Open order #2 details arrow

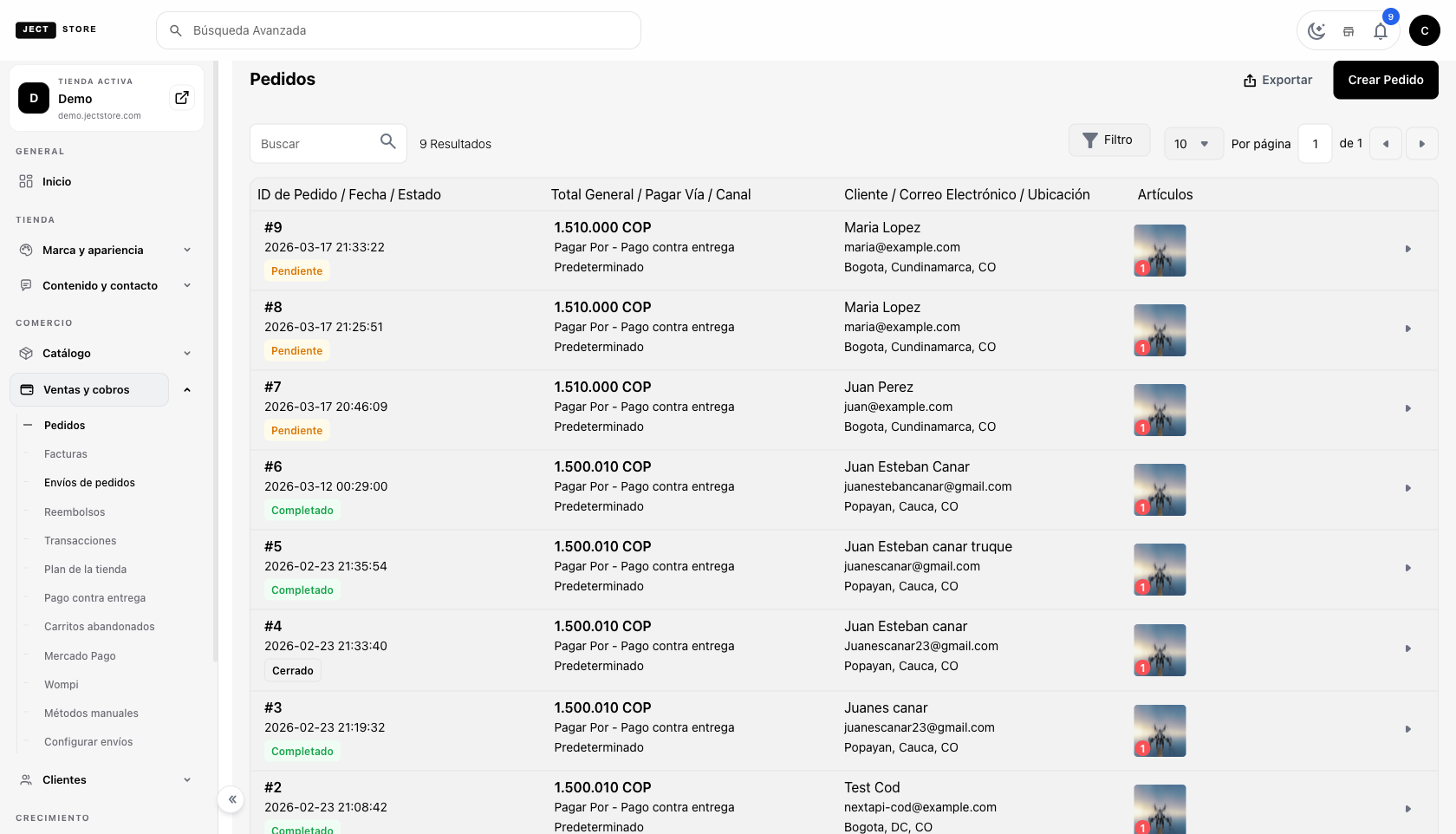pyautogui.click(x=1408, y=809)
